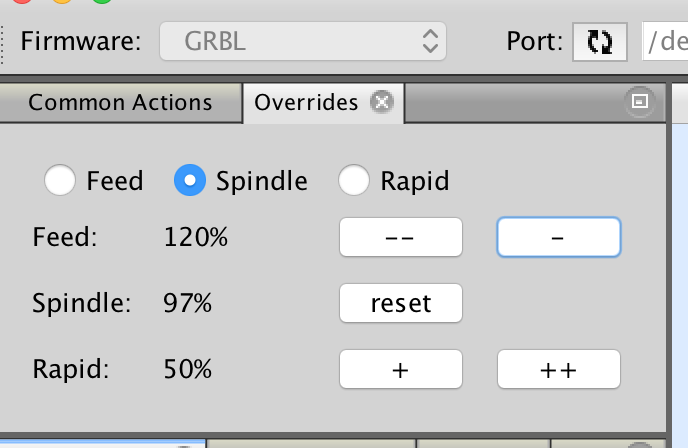Grab the toolbar's dotted drag handle
This screenshot has width=688, height=448.
pos(2,44)
